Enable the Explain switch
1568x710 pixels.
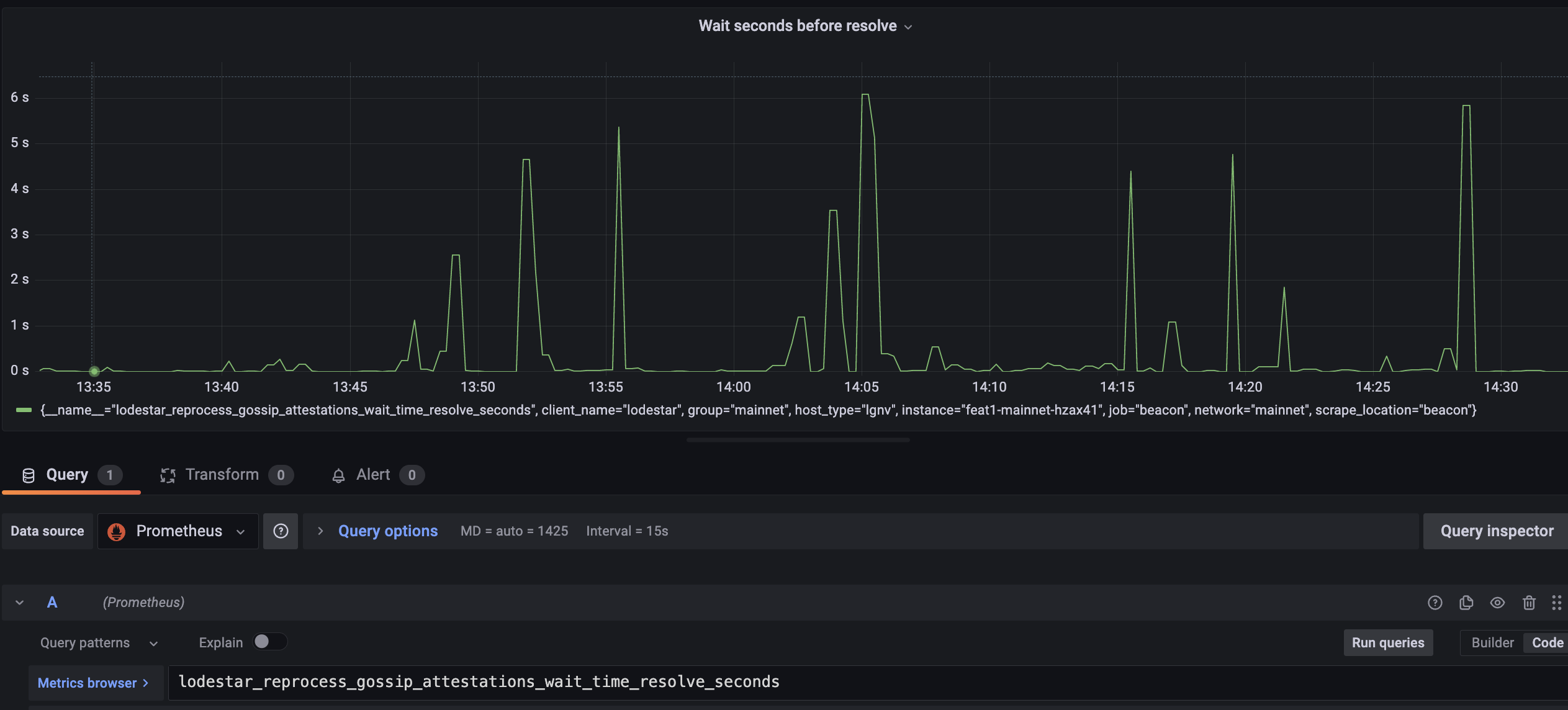pyautogui.click(x=269, y=642)
